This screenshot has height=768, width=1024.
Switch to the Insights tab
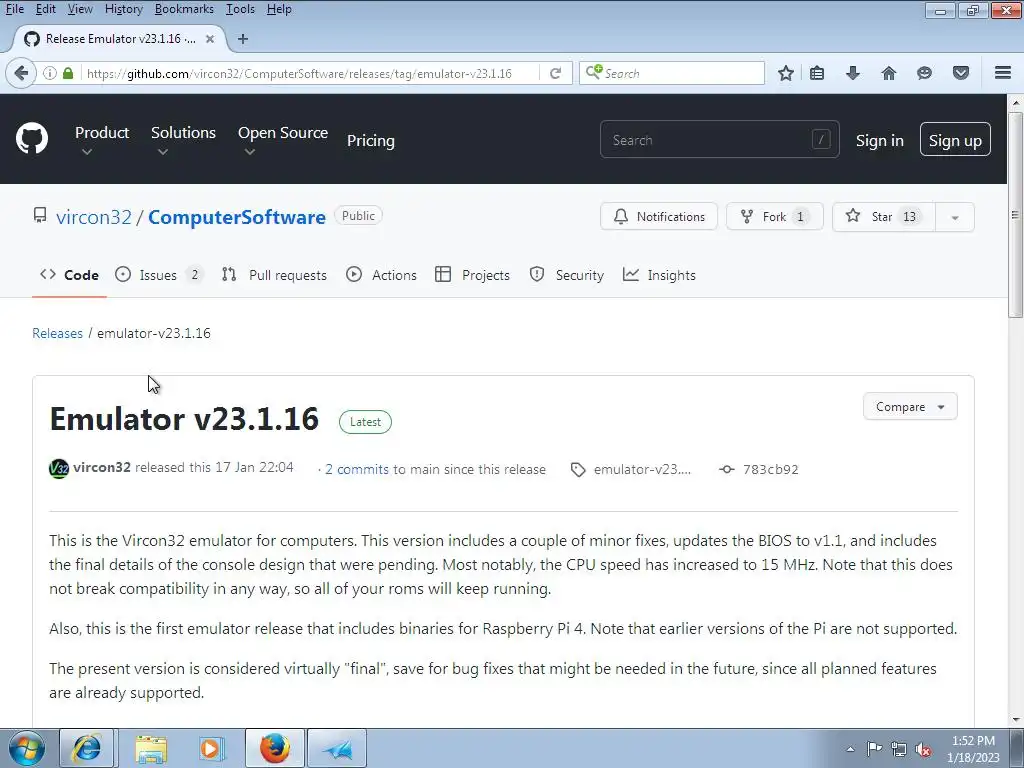click(x=660, y=275)
